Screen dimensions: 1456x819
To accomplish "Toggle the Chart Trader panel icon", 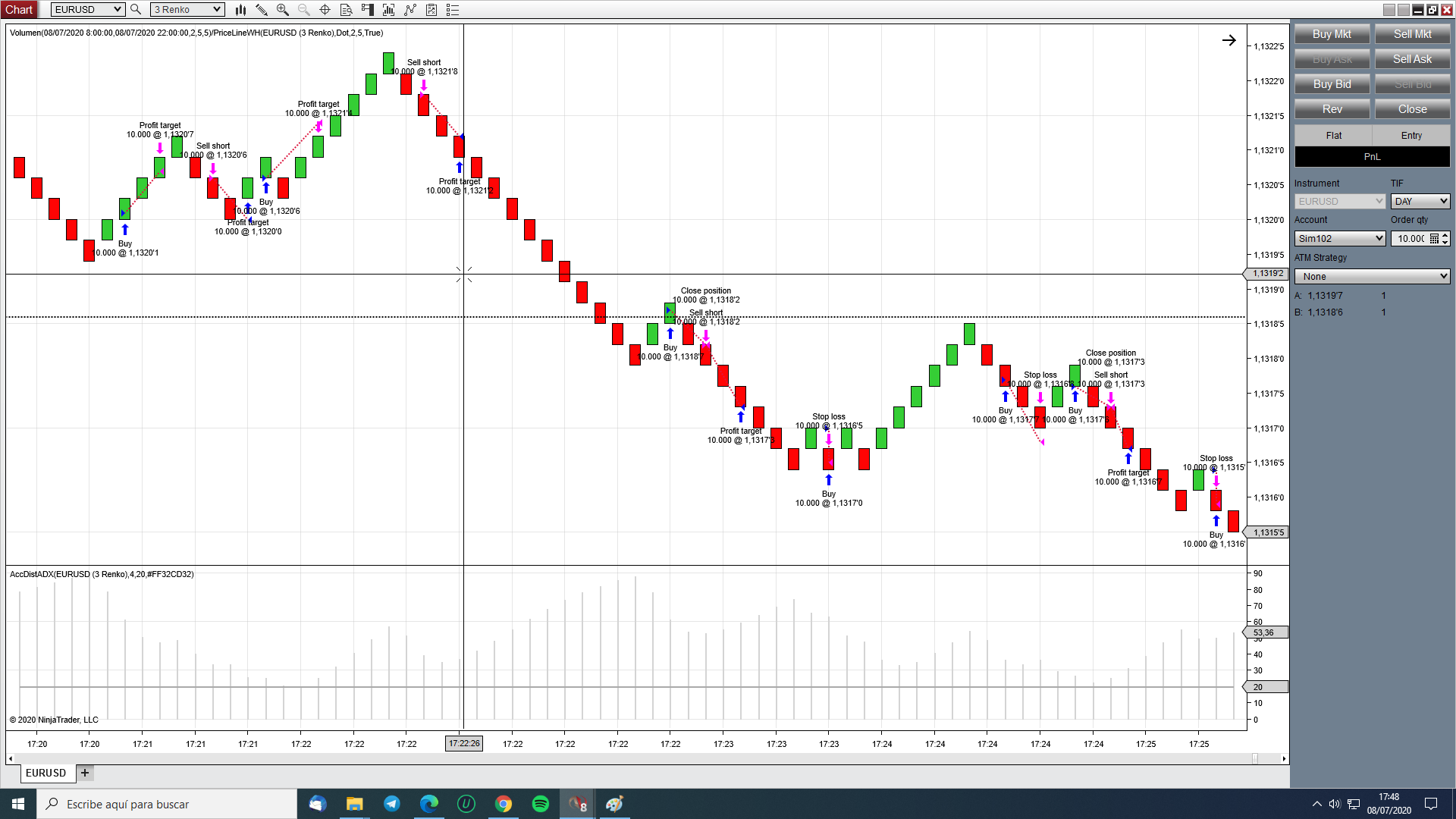I will (x=368, y=10).
